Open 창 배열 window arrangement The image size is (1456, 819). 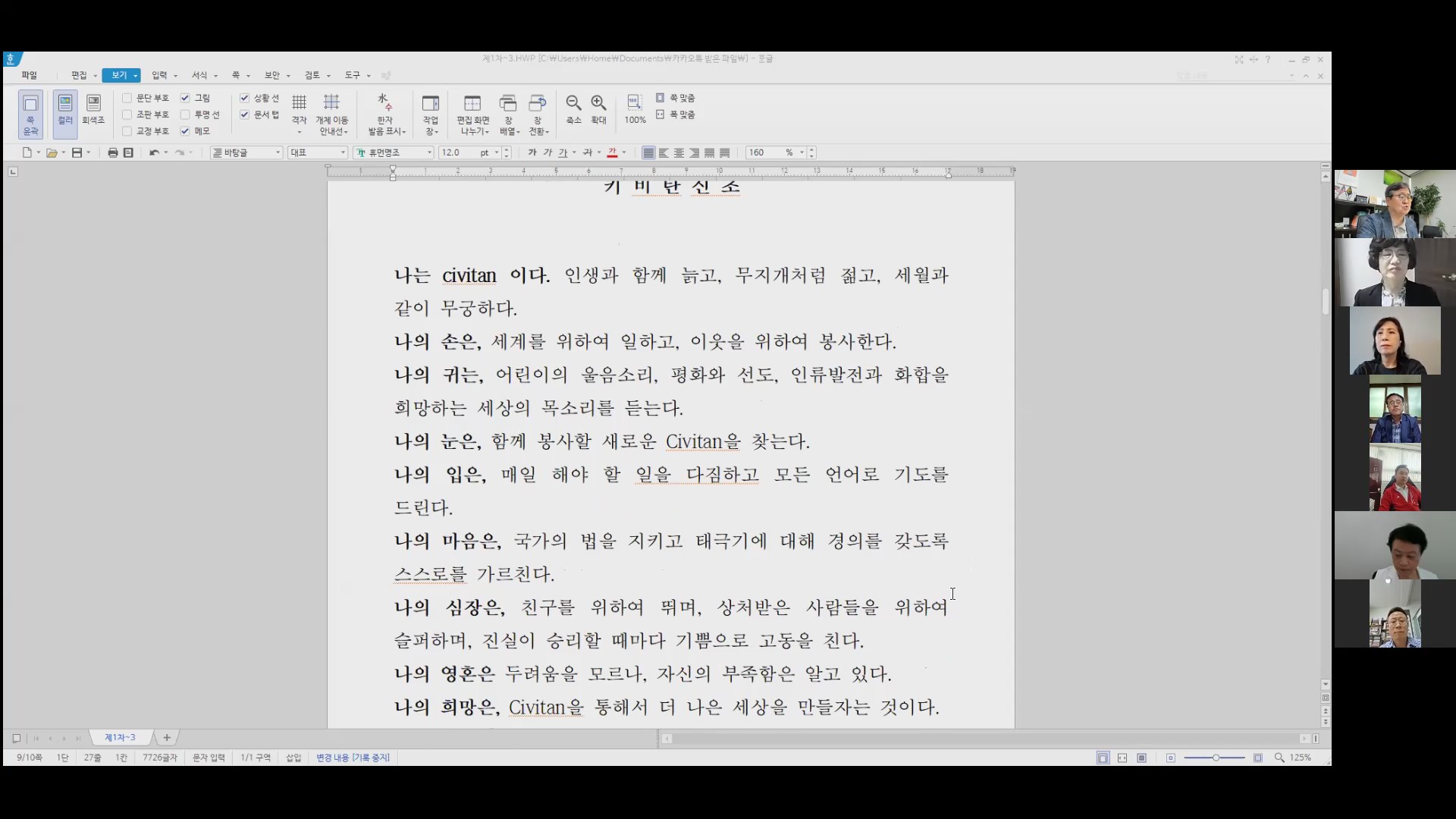[x=508, y=115]
